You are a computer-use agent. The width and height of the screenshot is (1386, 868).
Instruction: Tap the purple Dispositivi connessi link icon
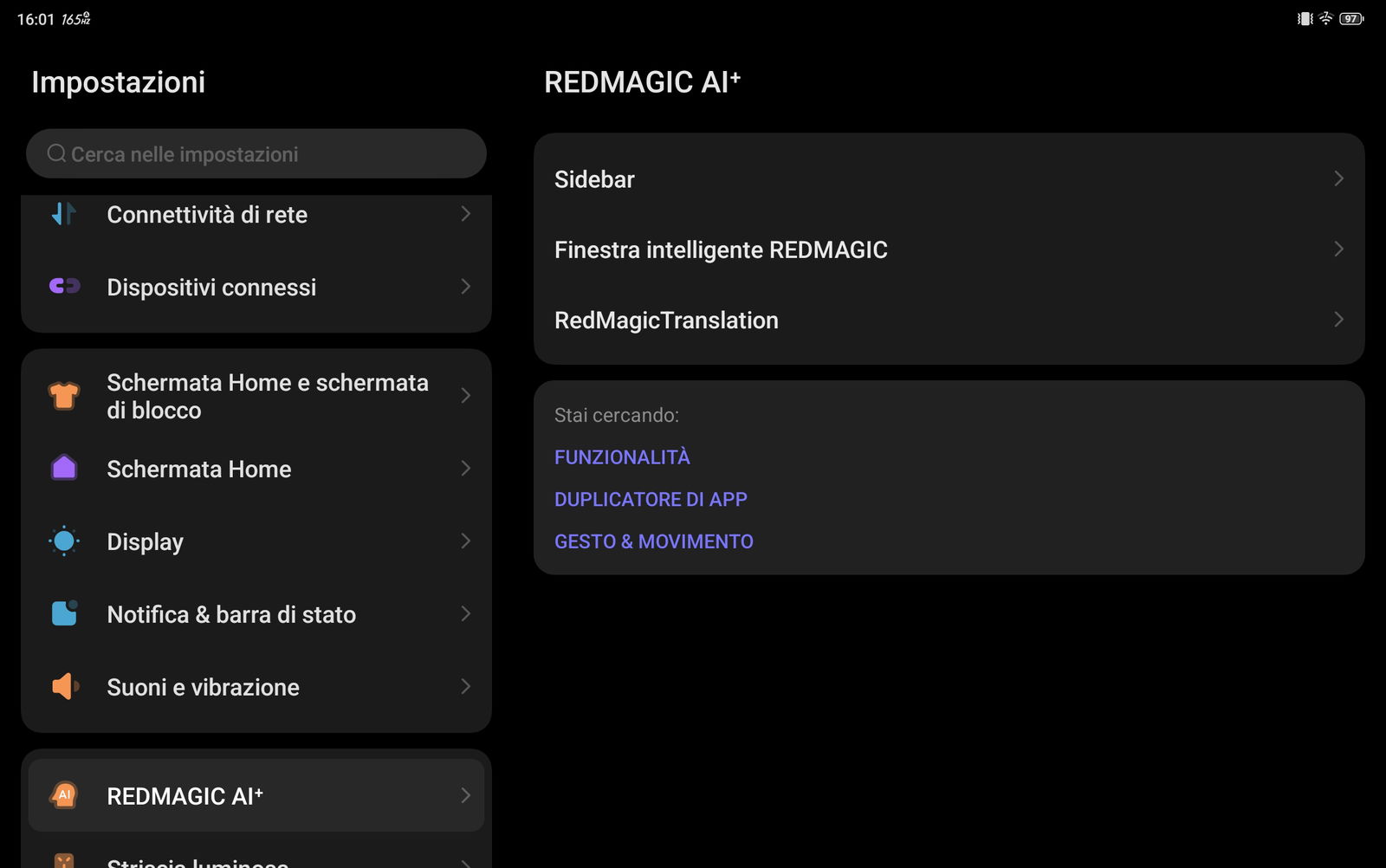click(64, 286)
